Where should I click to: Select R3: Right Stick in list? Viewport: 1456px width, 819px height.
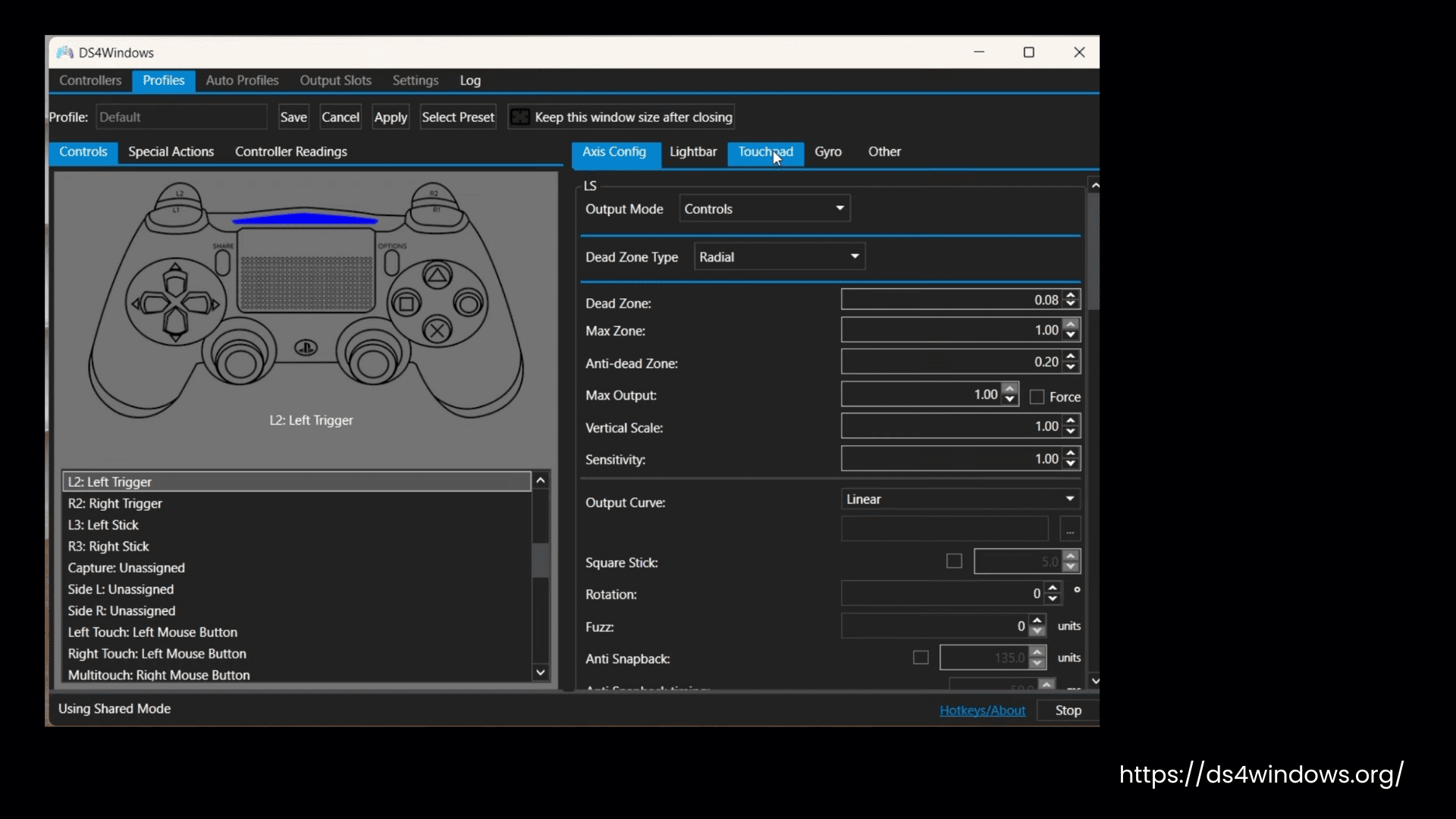click(x=297, y=546)
